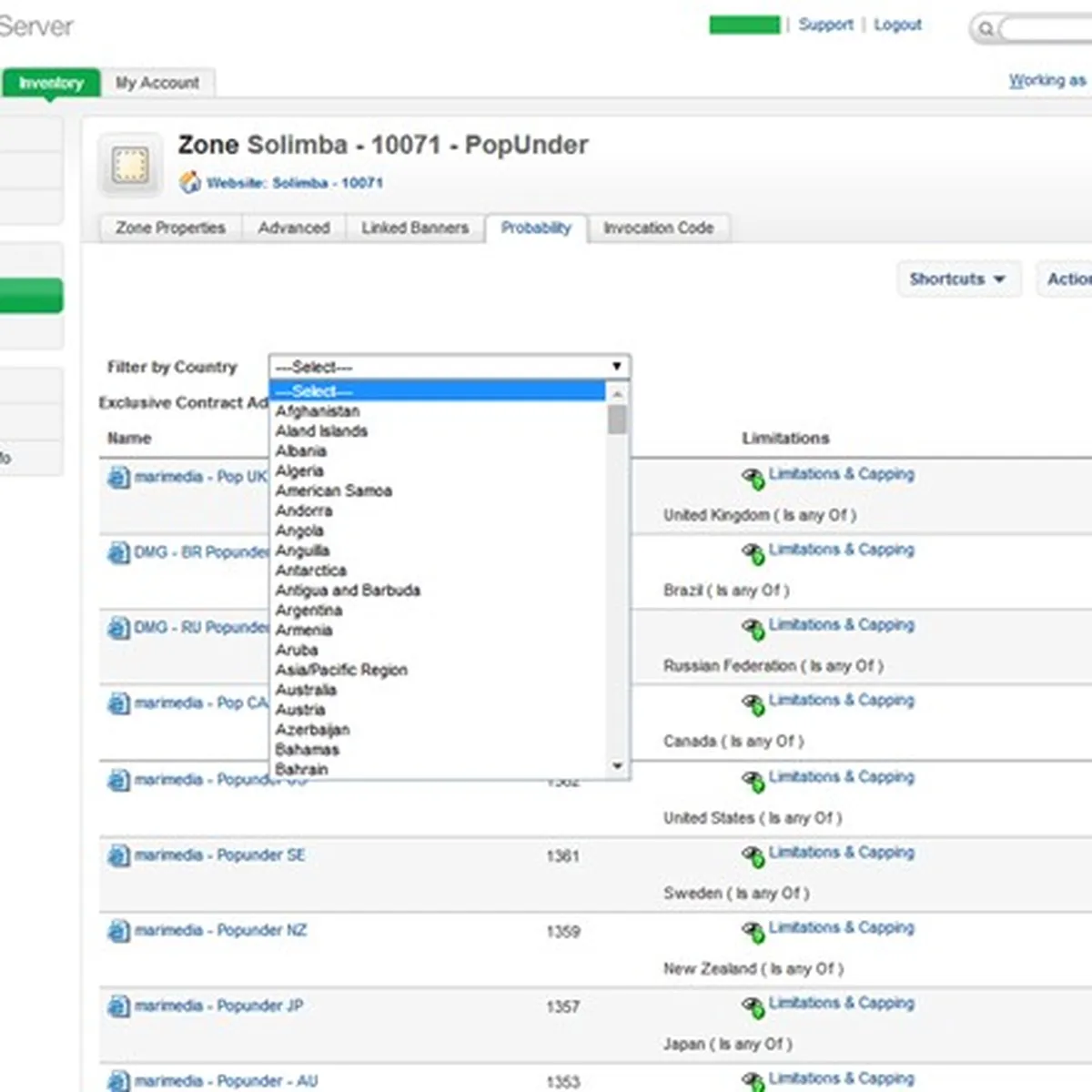Open the marimedia - Popunder SE banner link

pos(219,855)
